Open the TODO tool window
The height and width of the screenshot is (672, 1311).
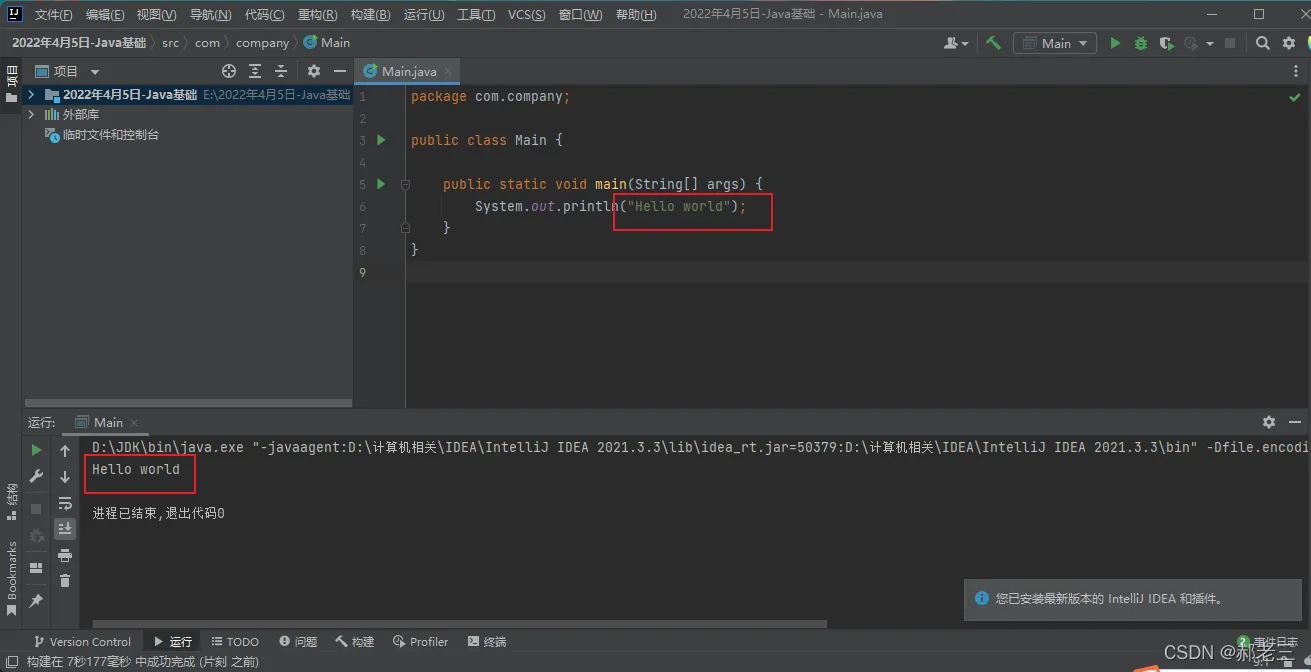[x=235, y=642]
